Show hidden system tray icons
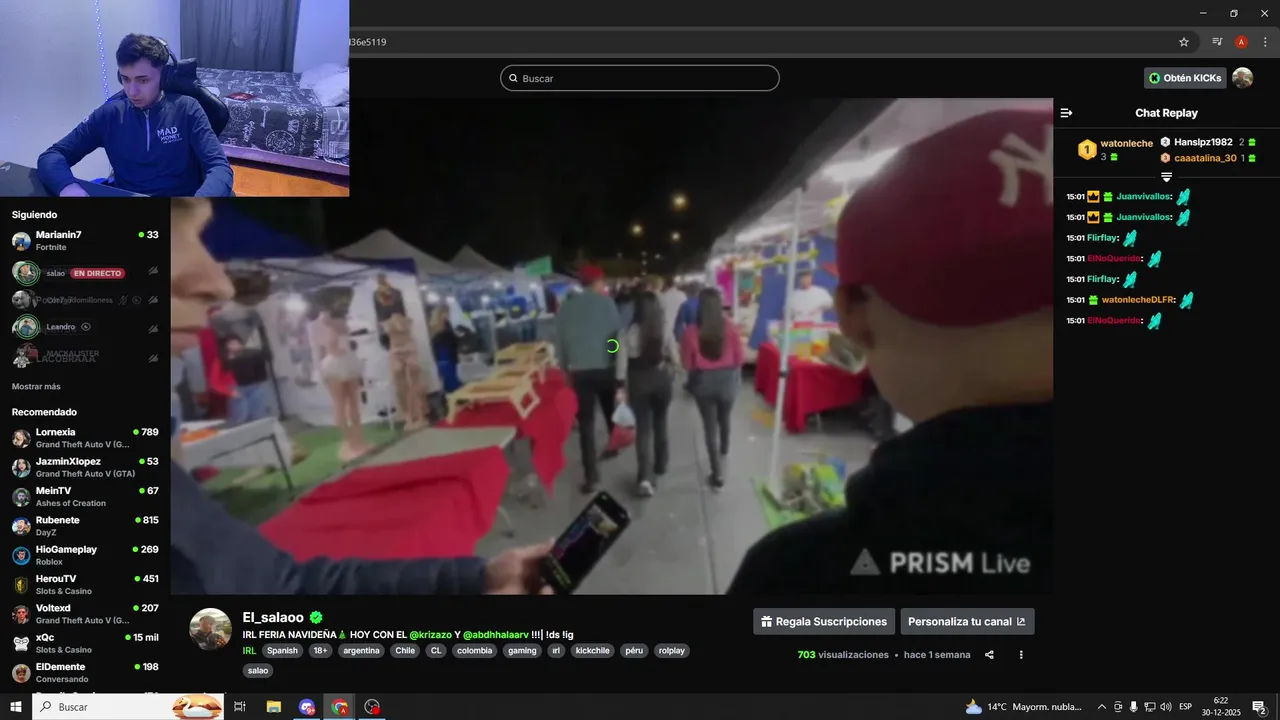Screen dimensions: 1280x720 coord(1102,707)
